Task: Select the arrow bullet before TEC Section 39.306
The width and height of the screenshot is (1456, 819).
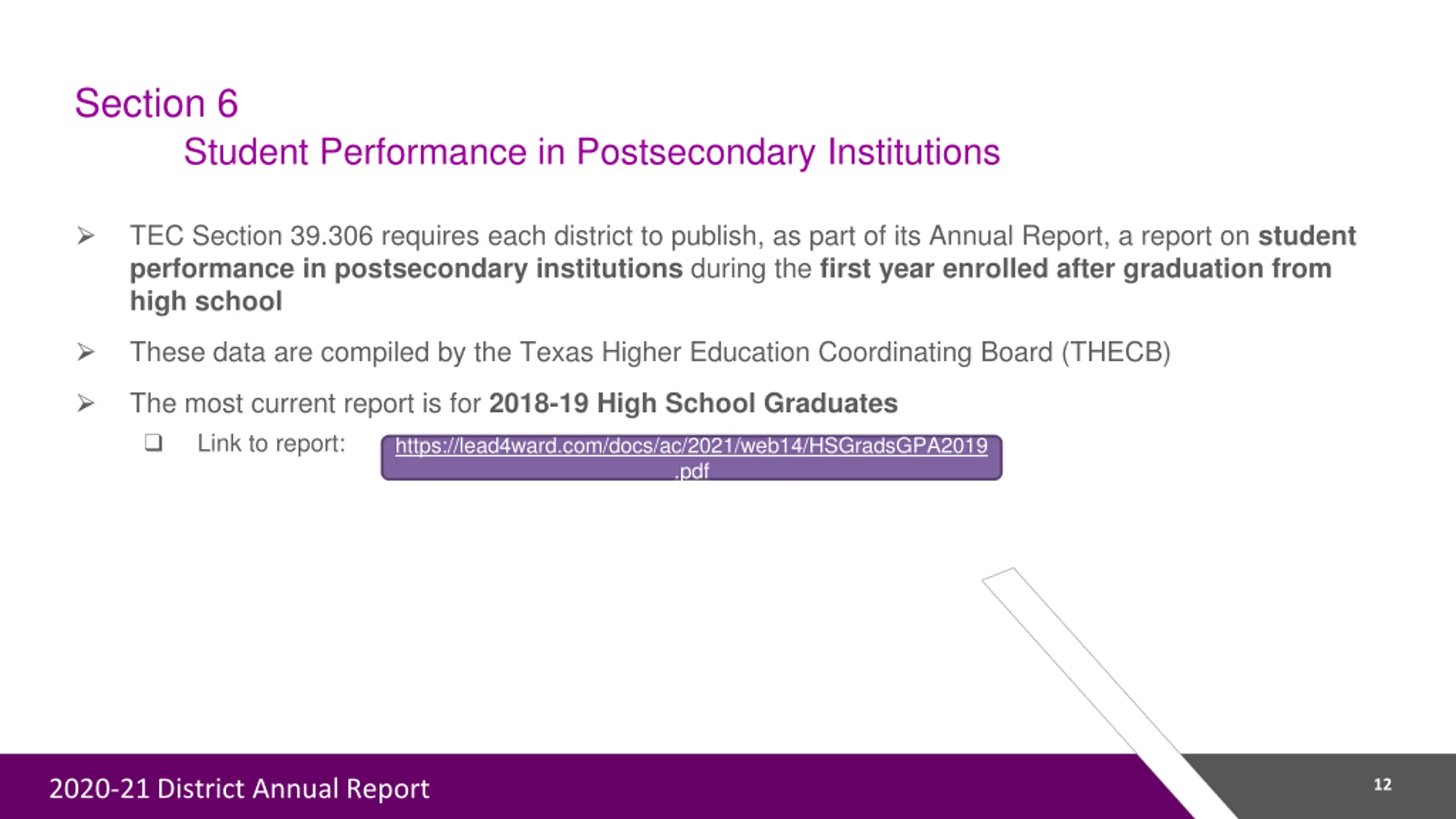Action: click(x=85, y=235)
